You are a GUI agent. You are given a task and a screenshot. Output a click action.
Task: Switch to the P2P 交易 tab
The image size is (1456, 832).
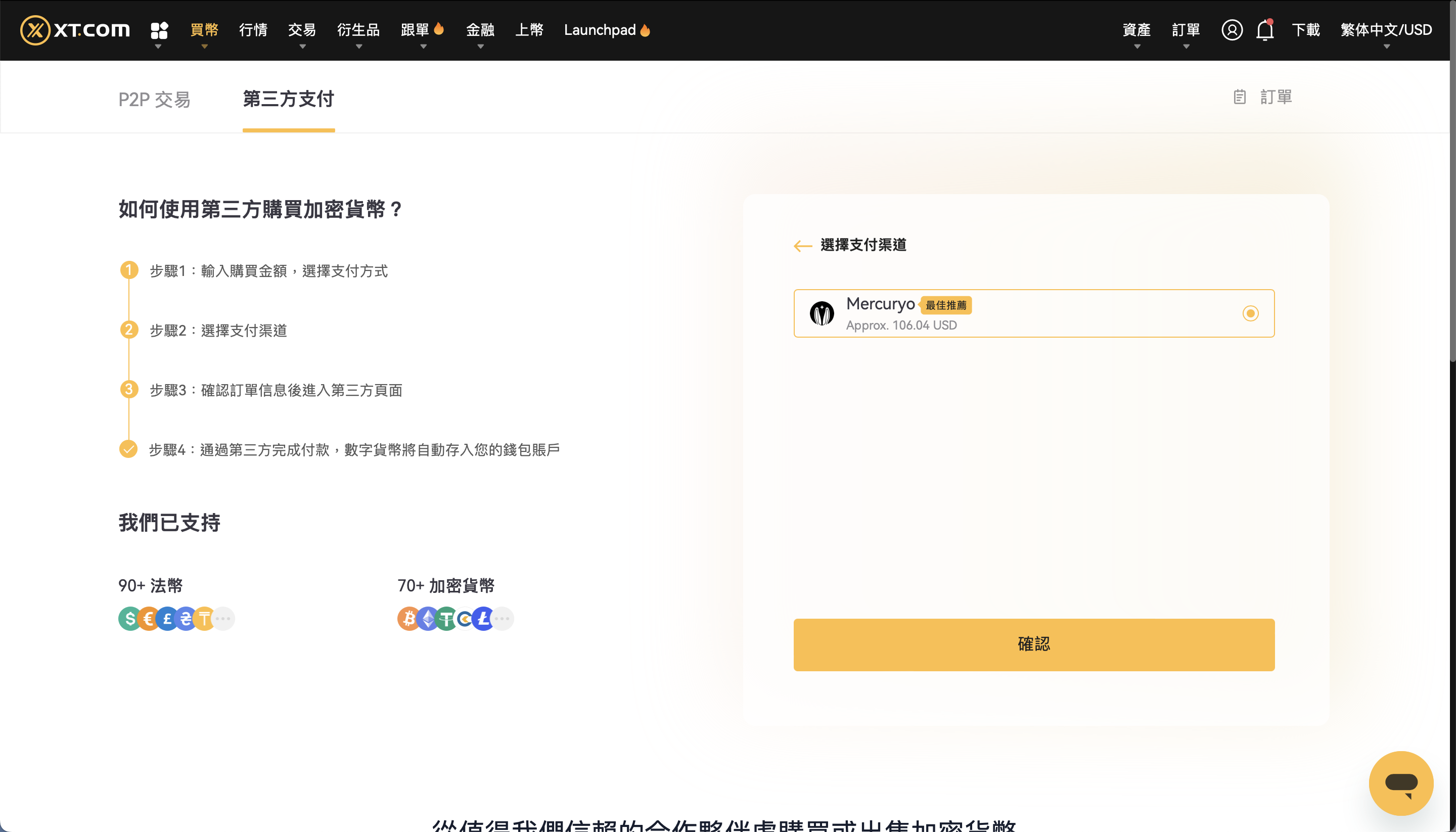(154, 100)
